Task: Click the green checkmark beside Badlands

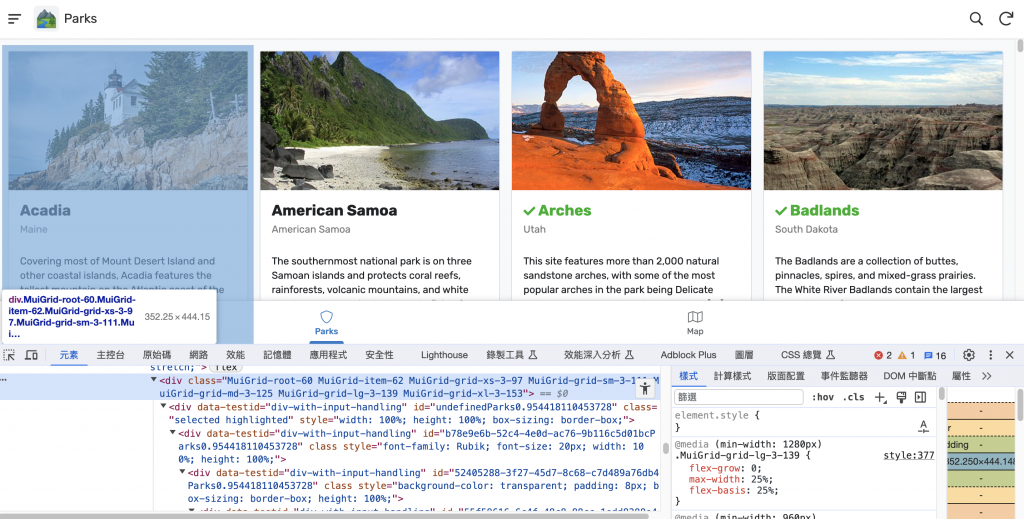Action: 781,211
